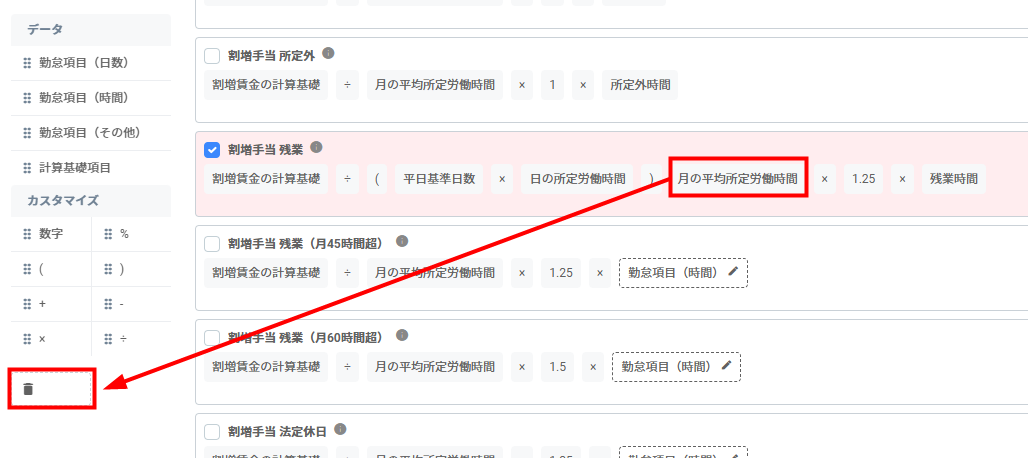Click info icon beside 割増手当 残業(月45時間超)
The height and width of the screenshot is (458, 1028).
coord(403,241)
